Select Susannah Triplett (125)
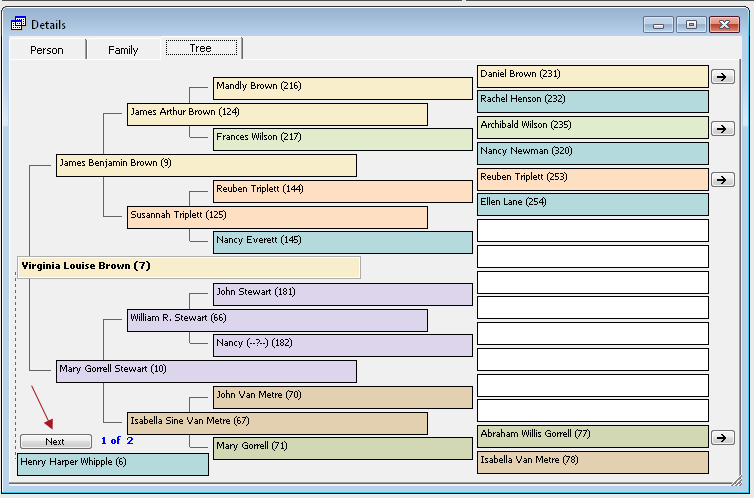The width and height of the screenshot is (754, 498). tap(277, 217)
